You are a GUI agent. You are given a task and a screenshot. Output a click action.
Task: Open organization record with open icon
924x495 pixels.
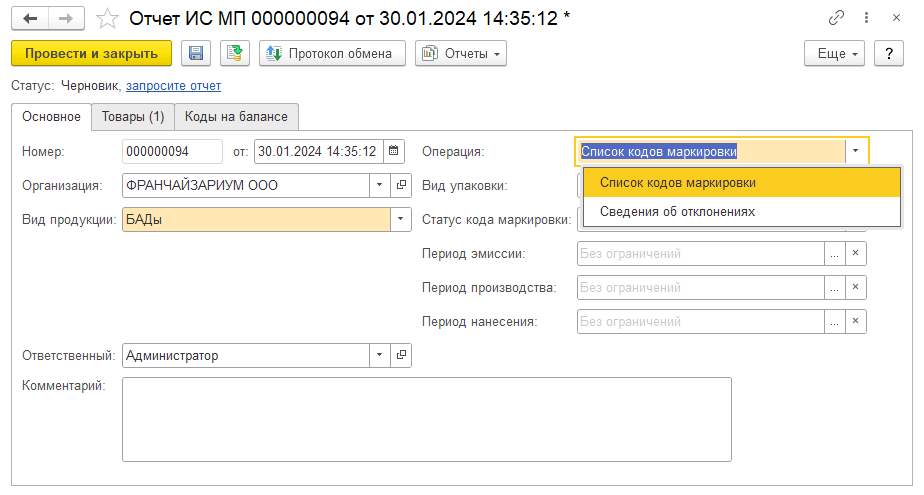coord(401,185)
